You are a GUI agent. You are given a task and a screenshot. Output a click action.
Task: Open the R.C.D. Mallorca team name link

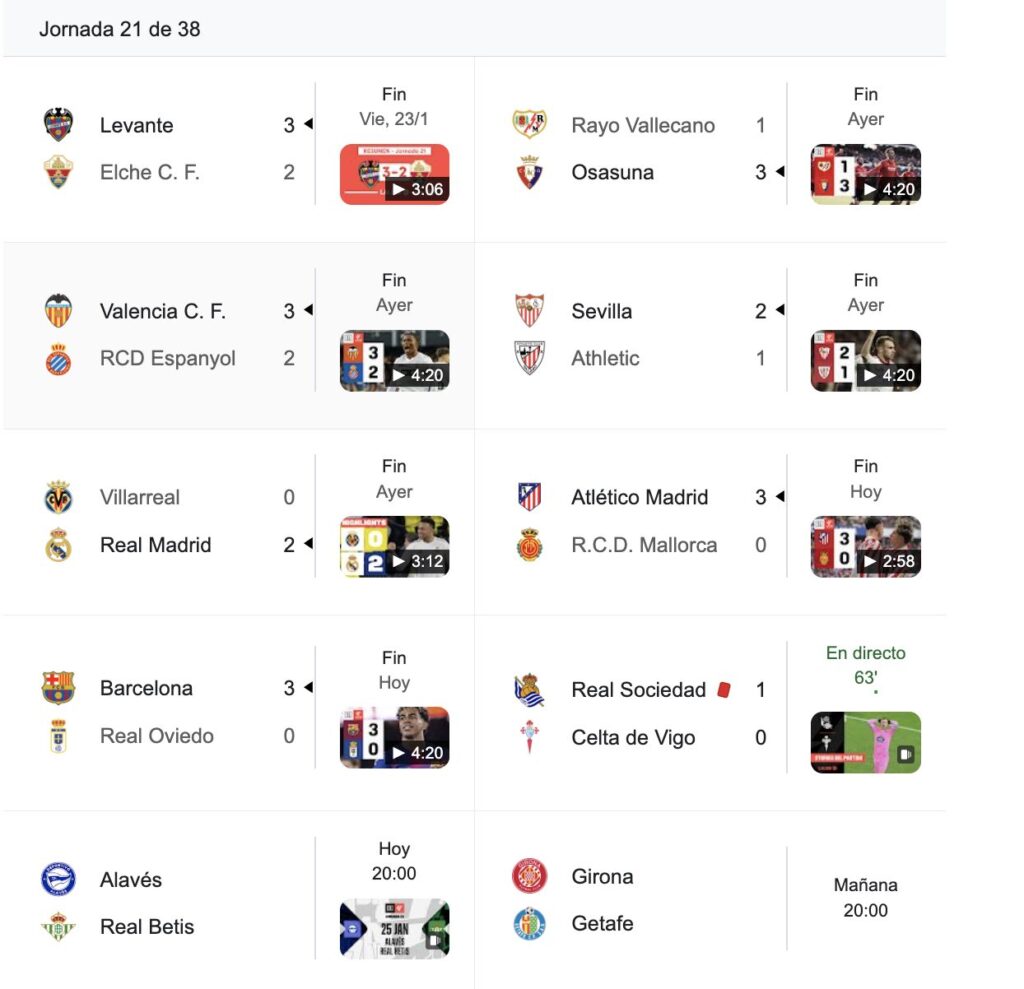(644, 545)
